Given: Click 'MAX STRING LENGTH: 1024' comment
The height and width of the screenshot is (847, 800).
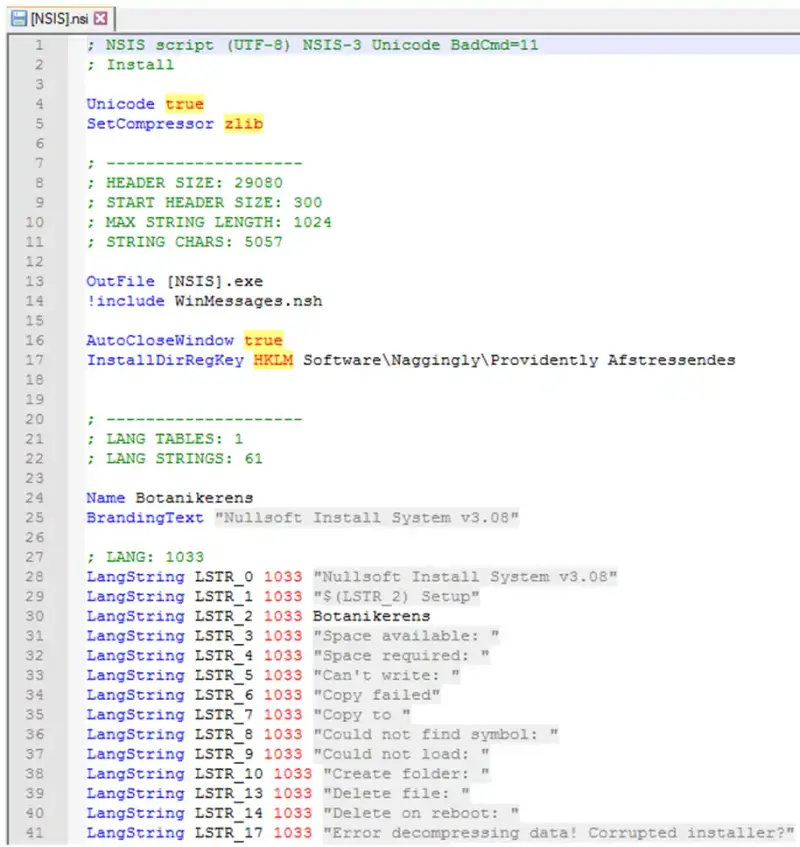Looking at the screenshot, I should (x=219, y=222).
